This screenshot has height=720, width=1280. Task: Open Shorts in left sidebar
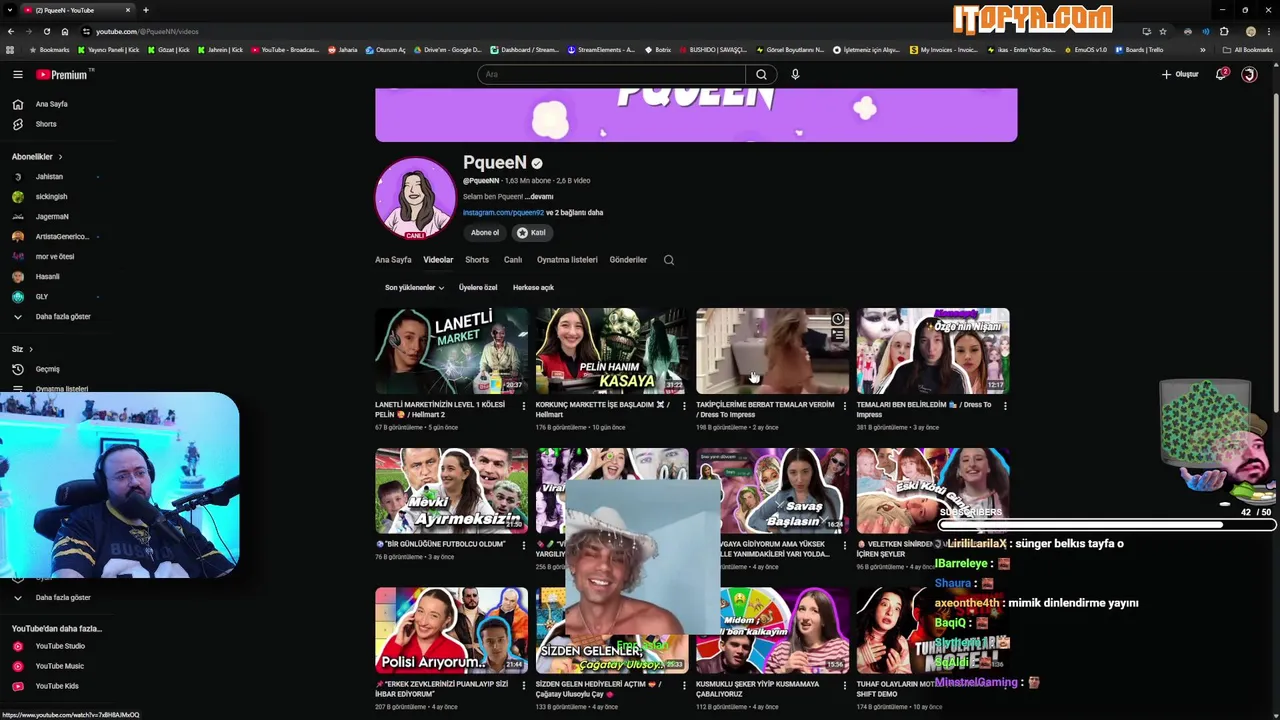(46, 124)
